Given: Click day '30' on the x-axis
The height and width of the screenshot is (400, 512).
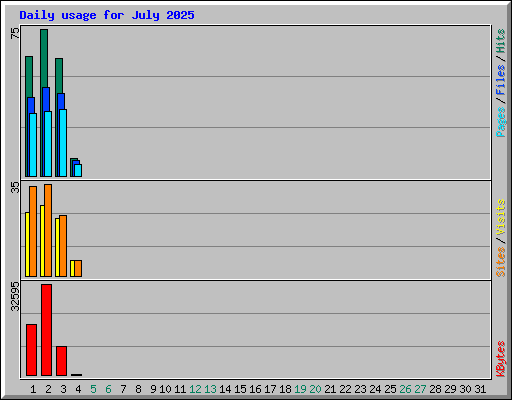Looking at the screenshot, I should point(465,389).
